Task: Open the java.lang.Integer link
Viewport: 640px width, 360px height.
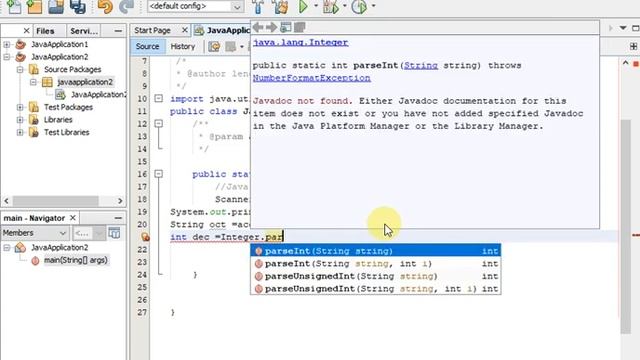Action: 300,42
